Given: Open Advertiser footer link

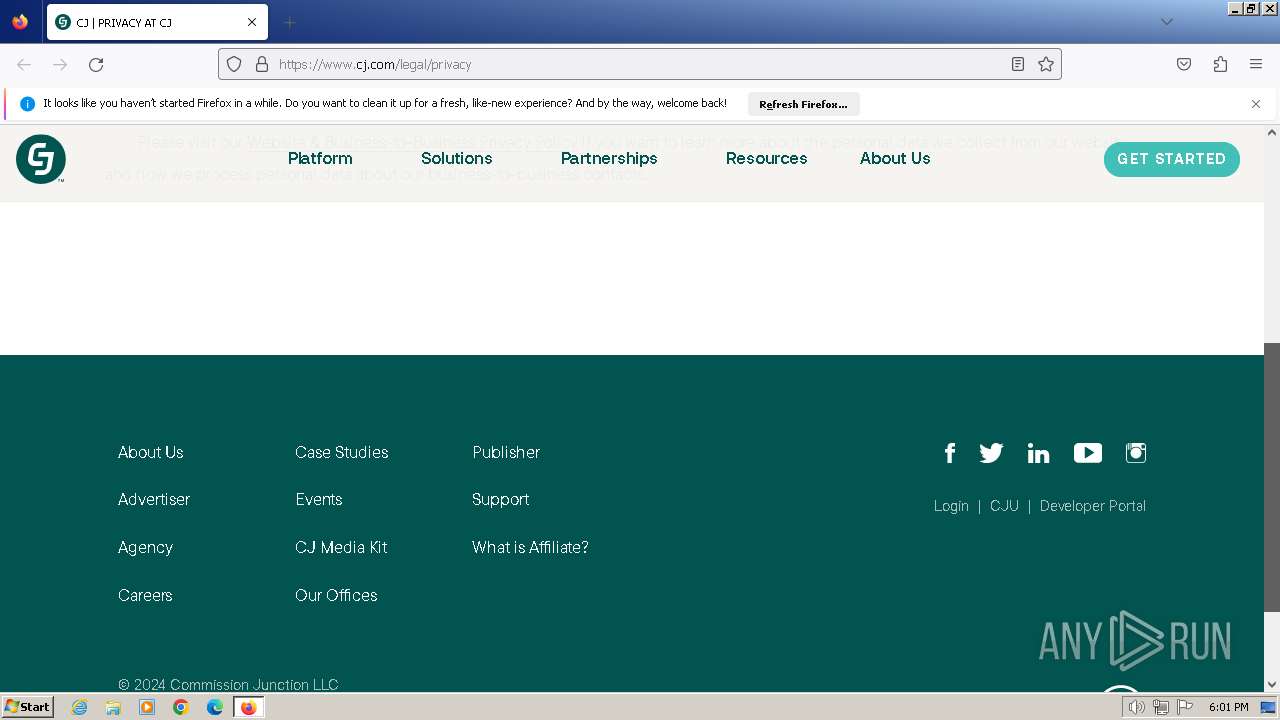Looking at the screenshot, I should pyautogui.click(x=154, y=499).
